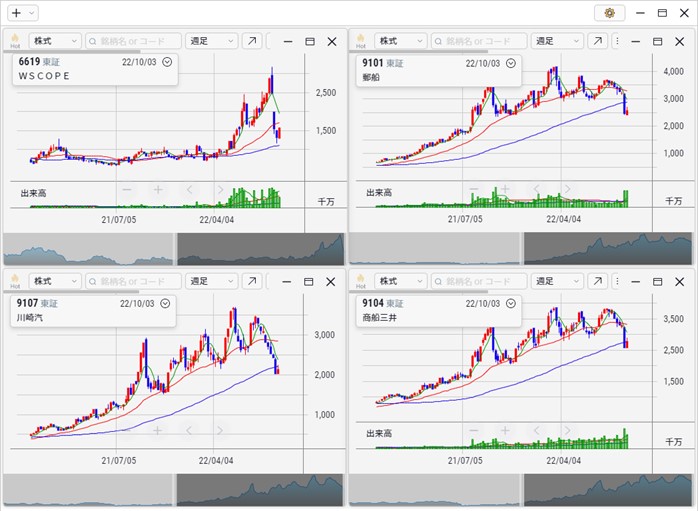Screen dimensions: 698x511
Task: Step chart right arrow in 9104 chart
Action: [x=567, y=430]
